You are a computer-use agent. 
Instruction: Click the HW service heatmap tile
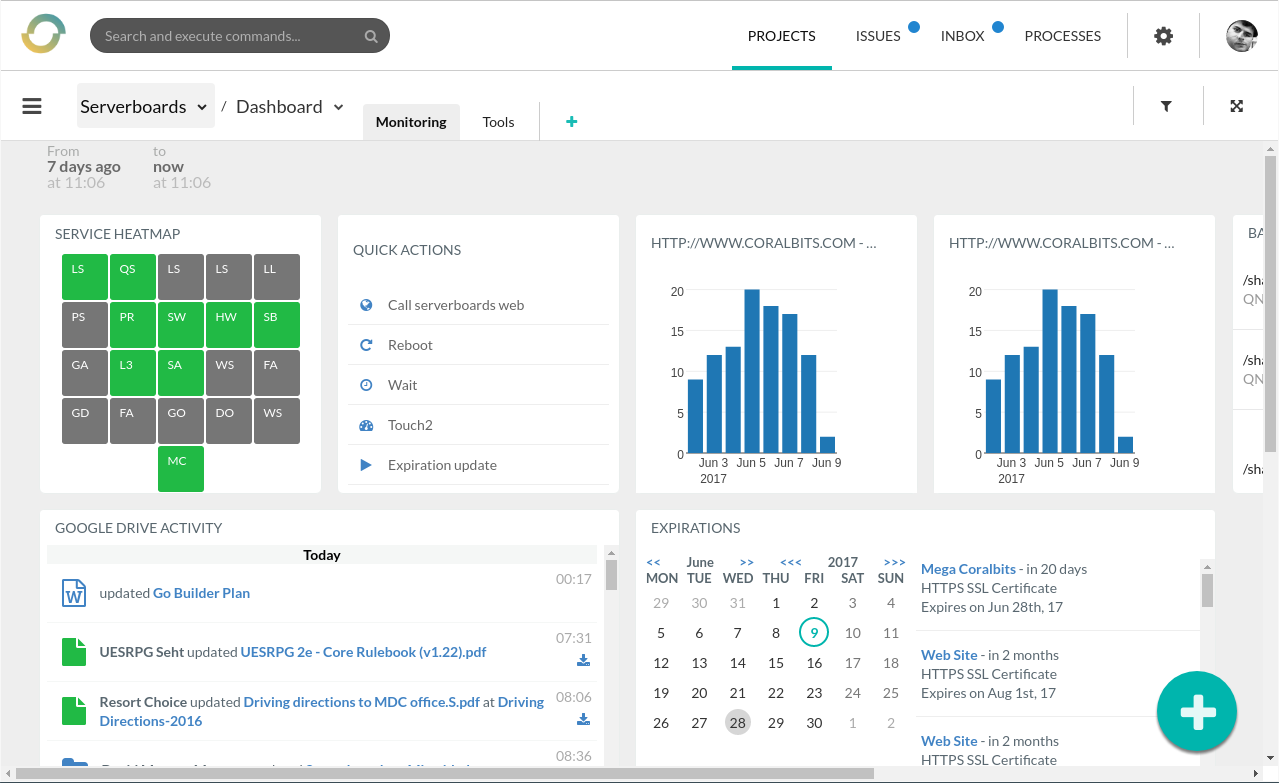pyautogui.click(x=229, y=325)
